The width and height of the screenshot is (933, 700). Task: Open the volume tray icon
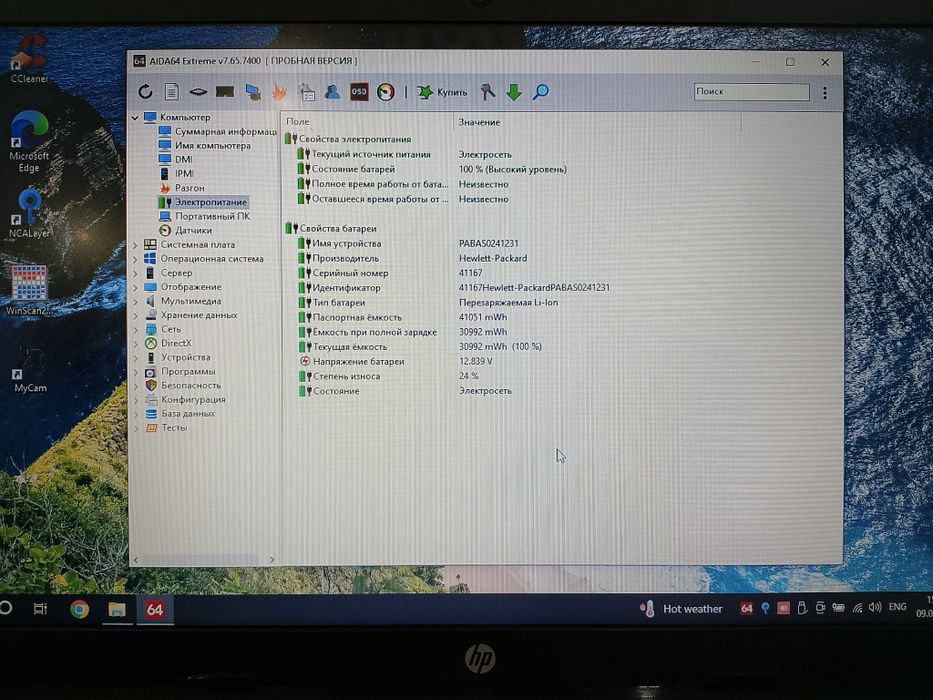[x=874, y=608]
